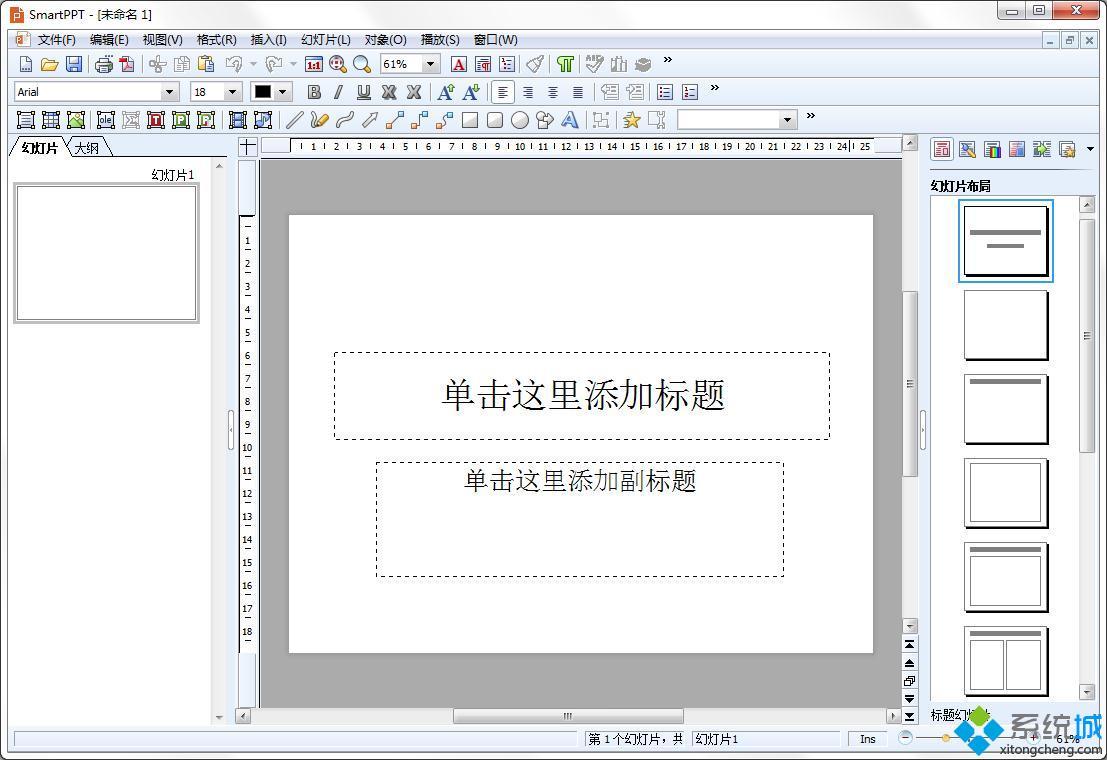The height and width of the screenshot is (760, 1107).
Task: Insert TextArt with stylized A icon
Action: (570, 120)
